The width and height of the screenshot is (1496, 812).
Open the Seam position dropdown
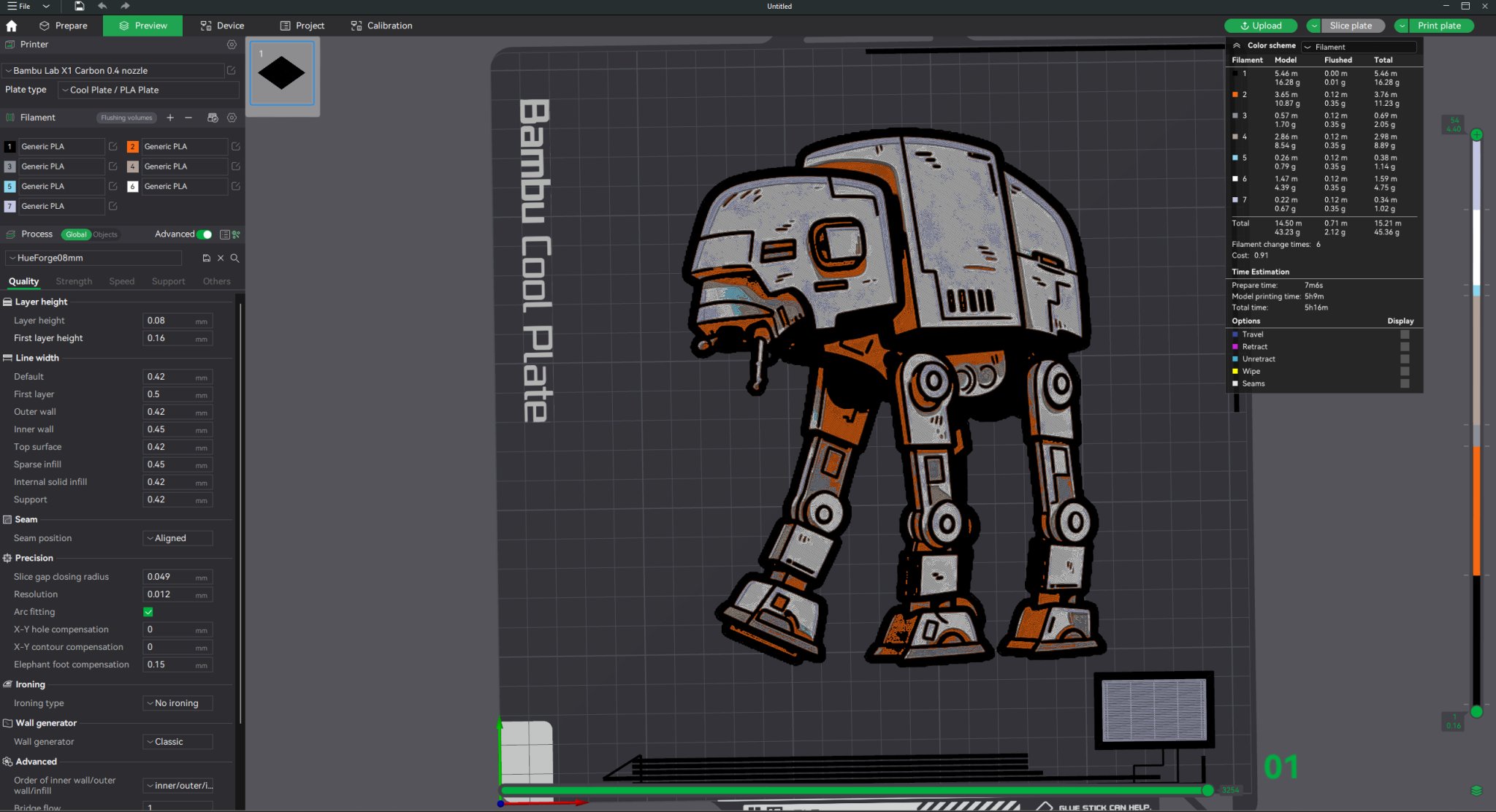click(x=178, y=538)
